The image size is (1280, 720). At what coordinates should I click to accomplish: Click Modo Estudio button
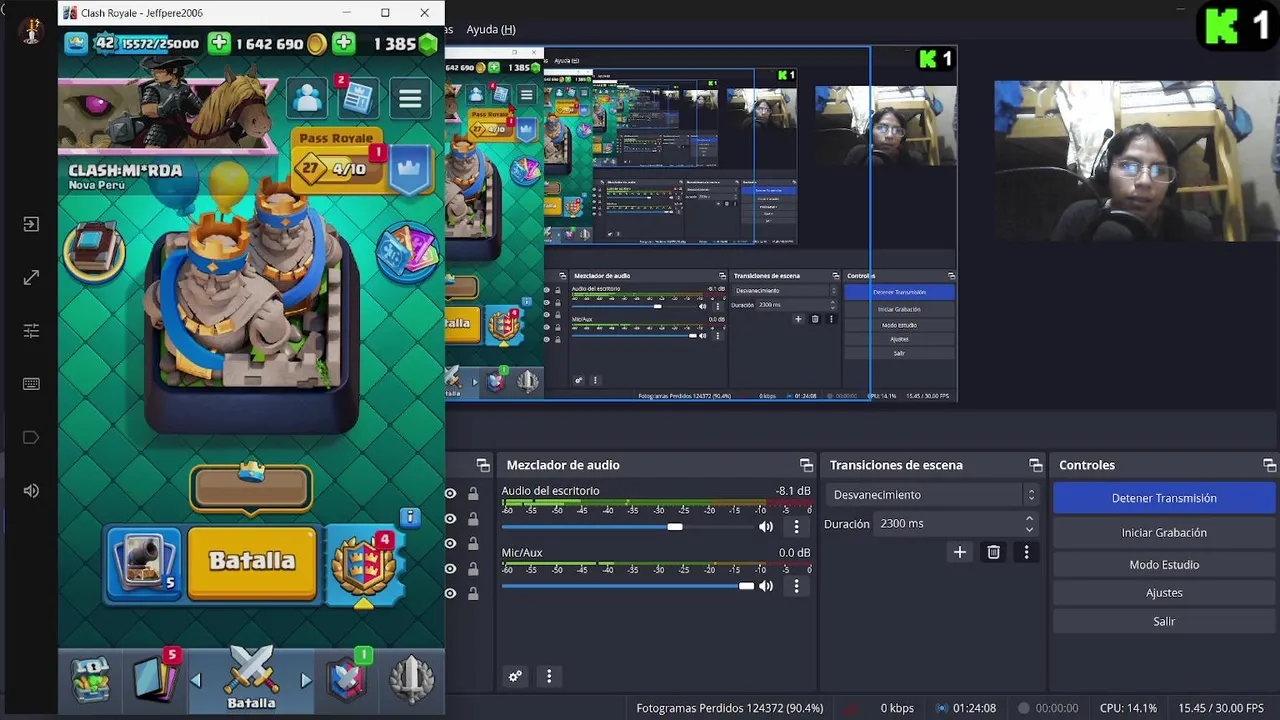1164,565
